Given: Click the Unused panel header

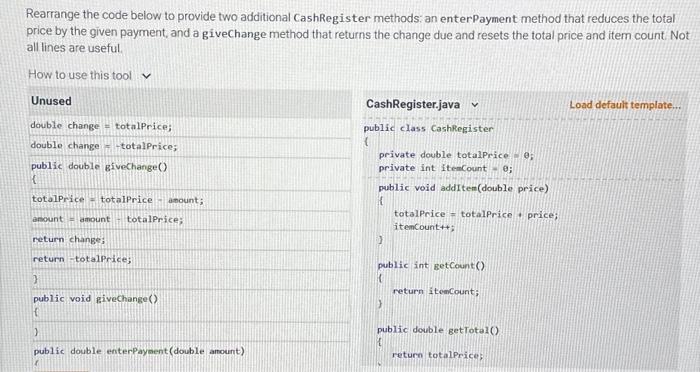Looking at the screenshot, I should click(190, 102).
